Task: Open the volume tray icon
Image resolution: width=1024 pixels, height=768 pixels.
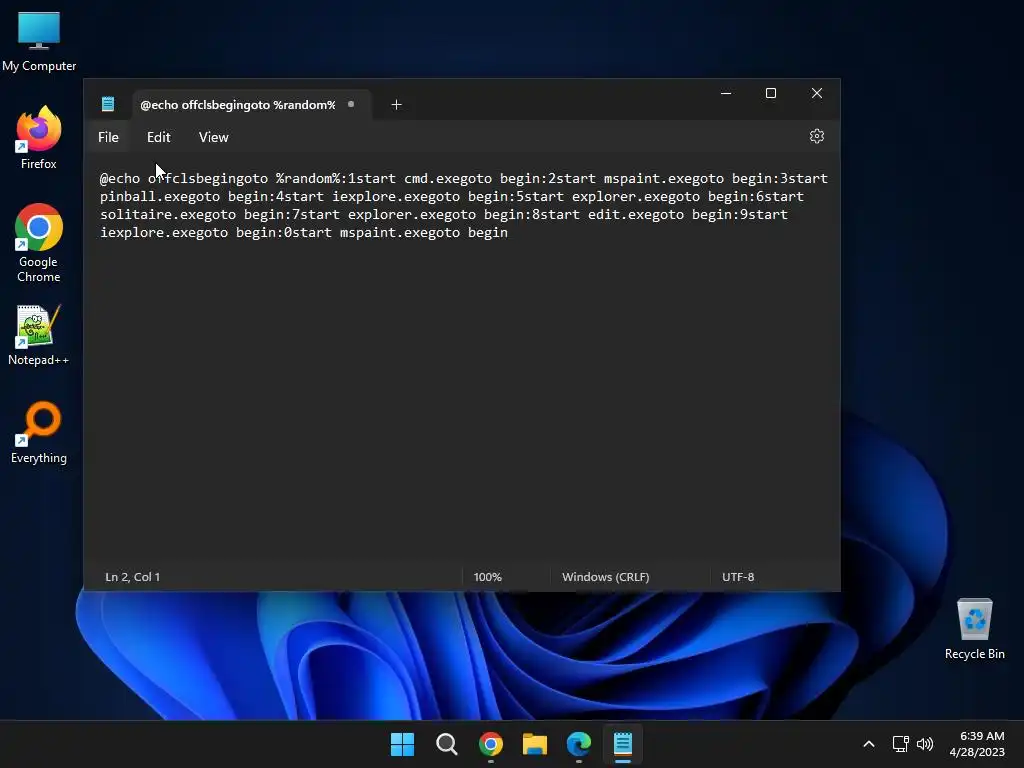Action: (x=925, y=744)
